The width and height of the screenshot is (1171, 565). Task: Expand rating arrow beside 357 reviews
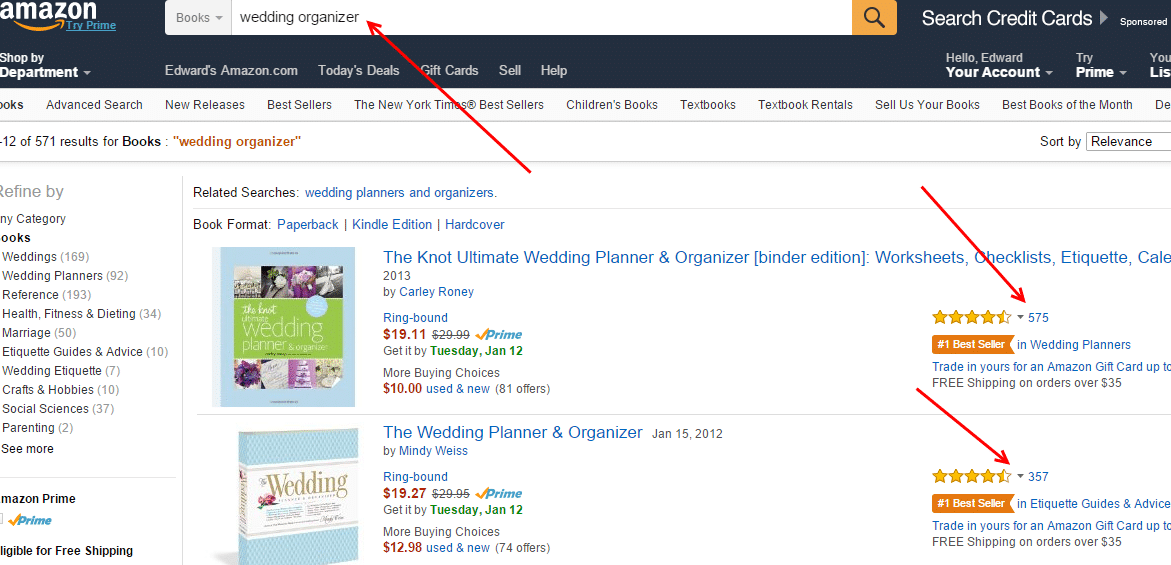click(x=1020, y=476)
